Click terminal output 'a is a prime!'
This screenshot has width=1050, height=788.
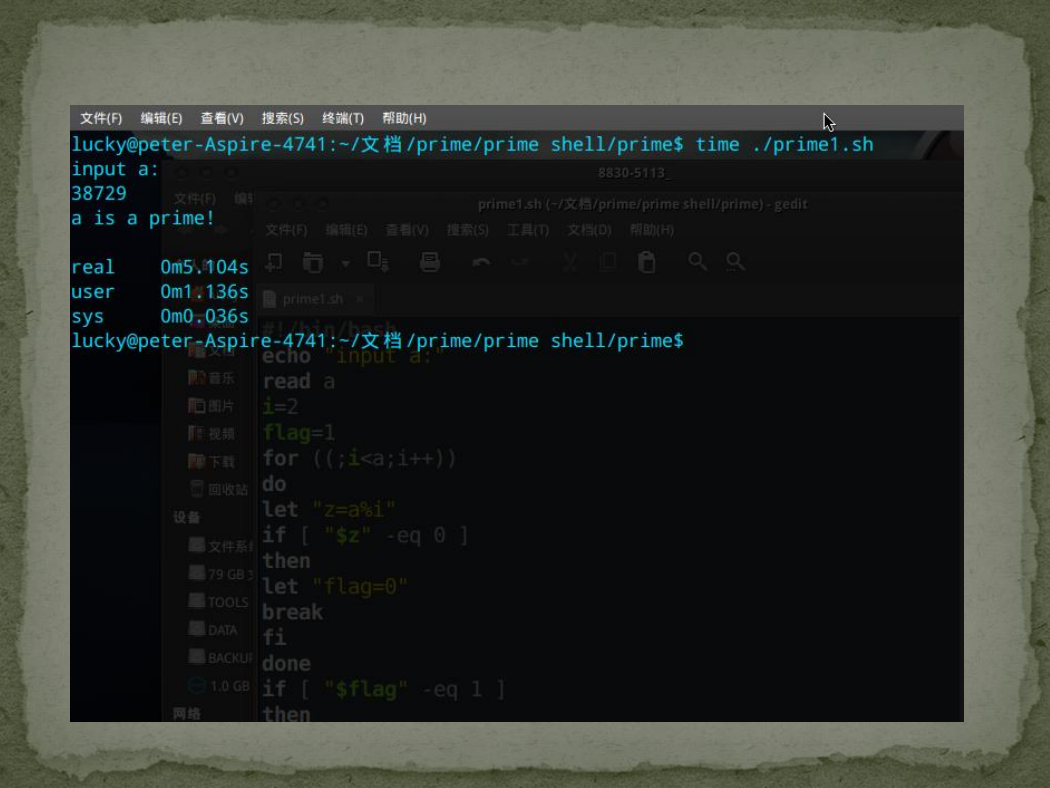(x=143, y=218)
